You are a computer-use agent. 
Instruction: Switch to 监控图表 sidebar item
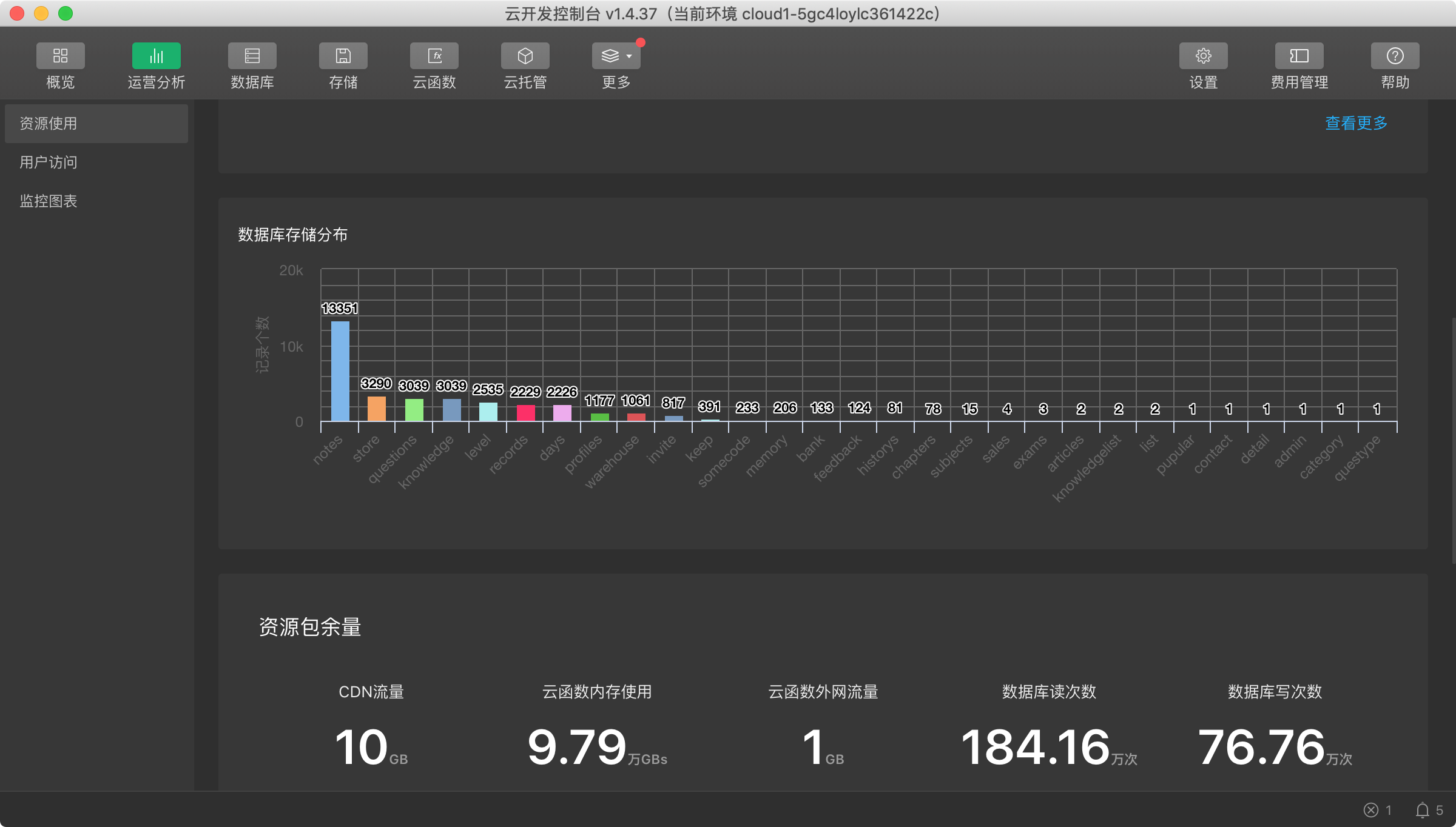click(x=49, y=201)
